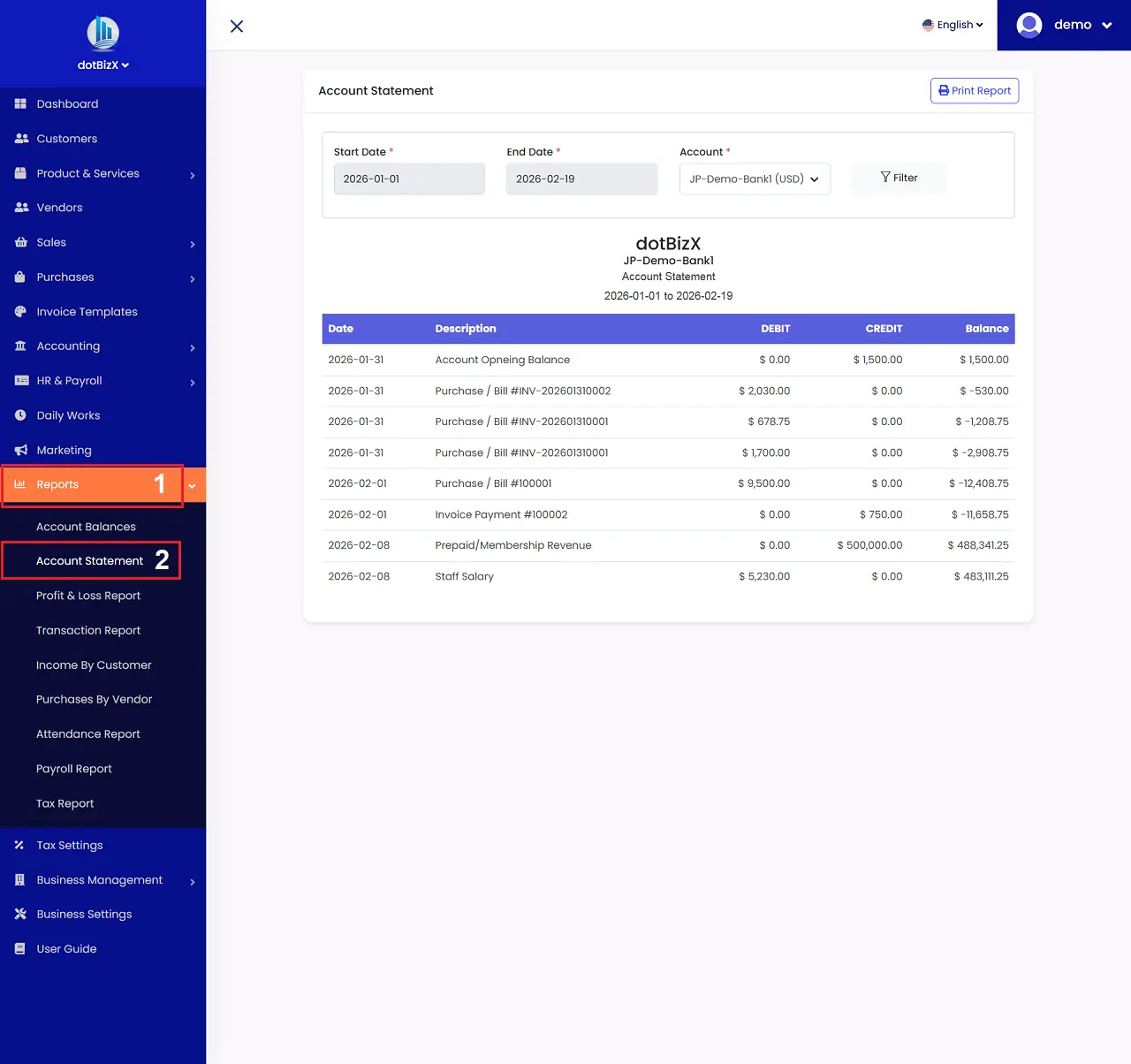Viewport: 1131px width, 1064px height.
Task: Select the Customers sidebar icon
Action: (19, 138)
